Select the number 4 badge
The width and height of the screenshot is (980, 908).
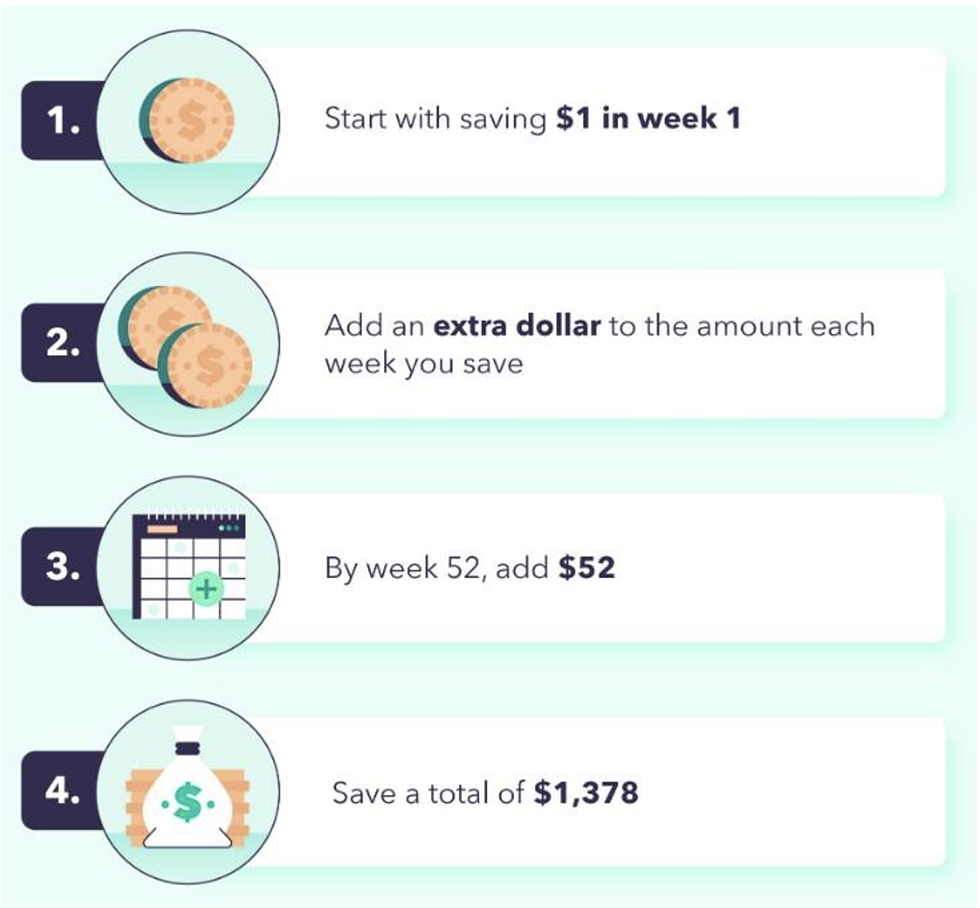pyautogui.click(x=62, y=791)
